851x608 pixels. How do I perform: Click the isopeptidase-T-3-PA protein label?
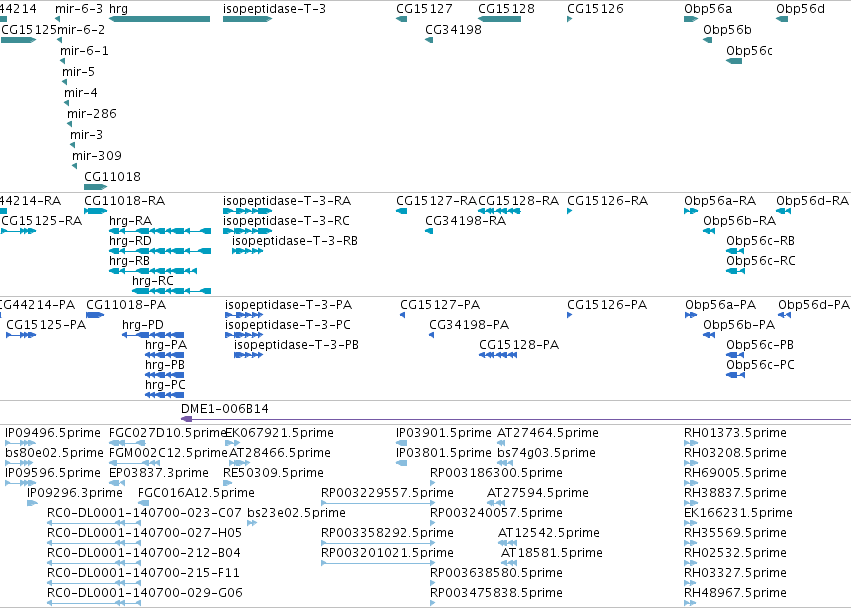[289, 305]
